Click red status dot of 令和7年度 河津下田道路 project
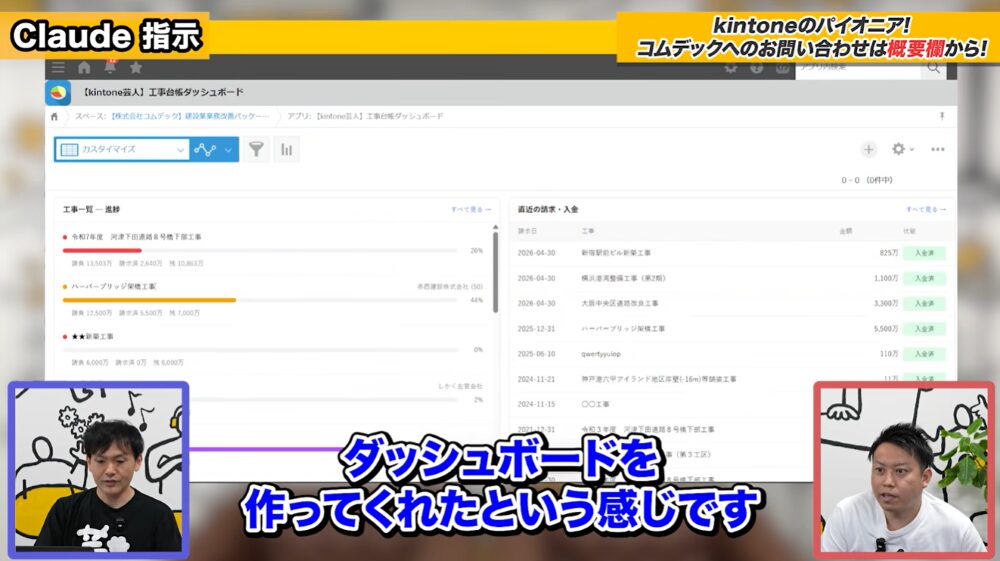1000x561 pixels. point(65,237)
